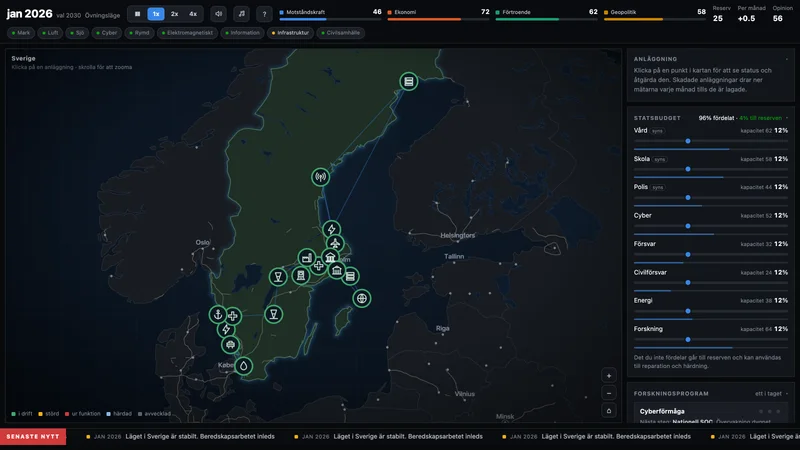Viewport: 800px width, 450px height.
Task: Select the server facility in northern Sweden
Action: coord(409,81)
